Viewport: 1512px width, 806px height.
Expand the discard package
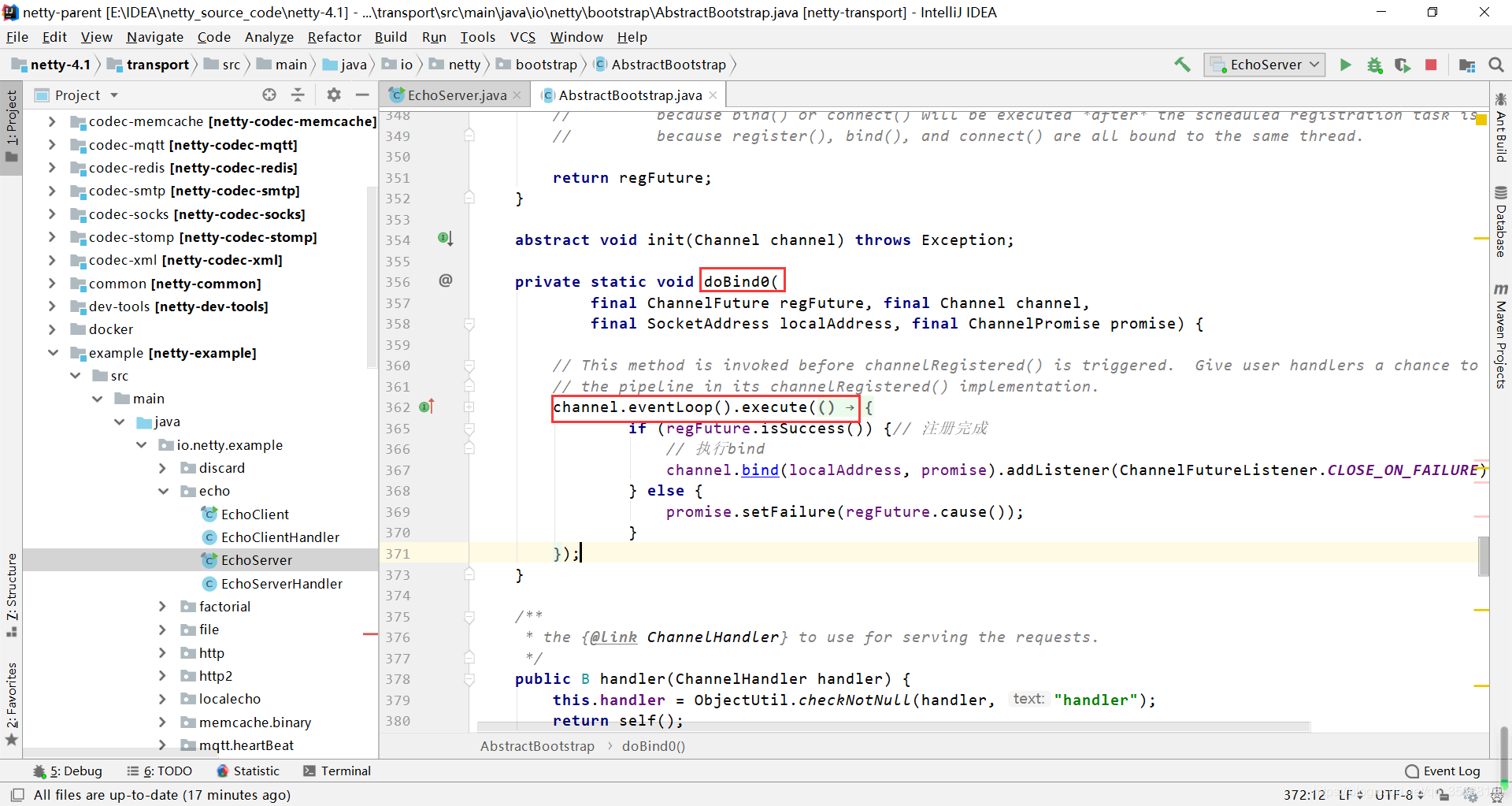163,468
